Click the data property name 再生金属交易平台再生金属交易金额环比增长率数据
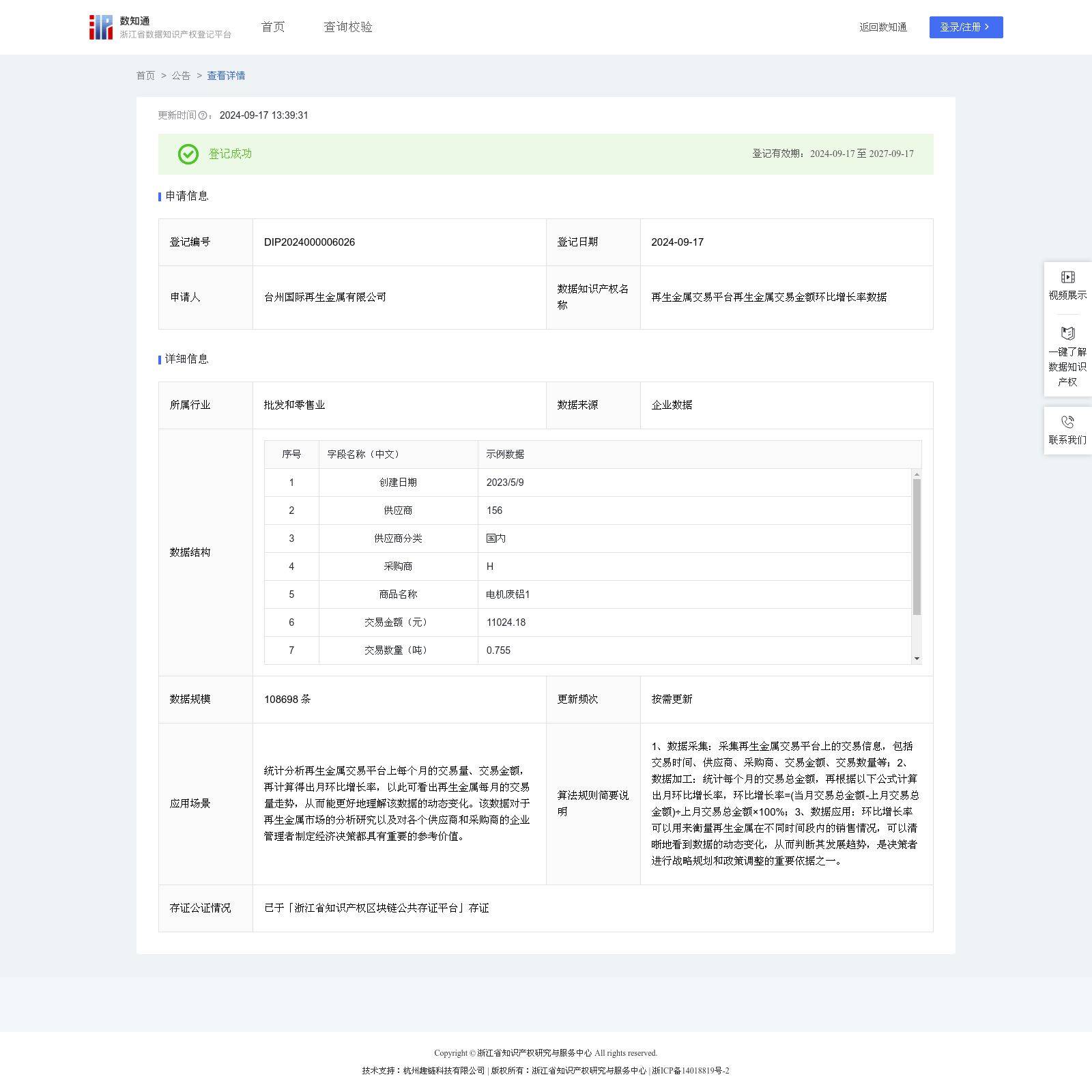 click(769, 297)
